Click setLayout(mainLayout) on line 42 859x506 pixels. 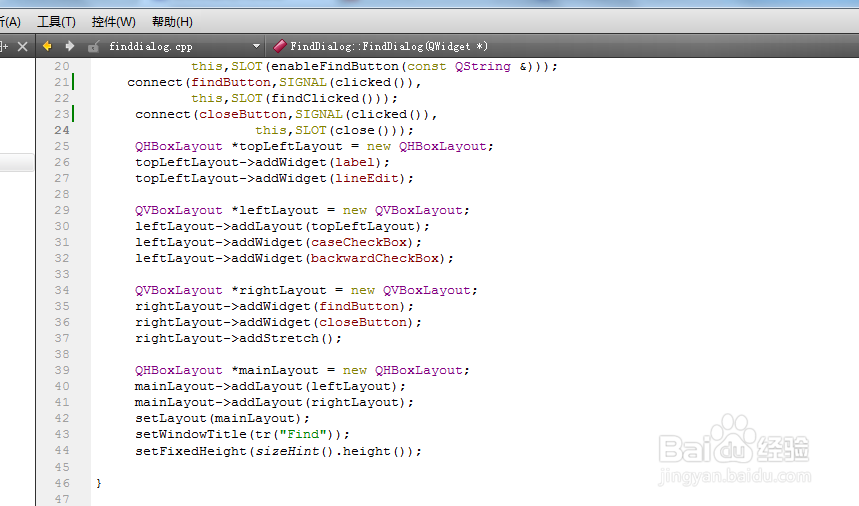point(219,418)
